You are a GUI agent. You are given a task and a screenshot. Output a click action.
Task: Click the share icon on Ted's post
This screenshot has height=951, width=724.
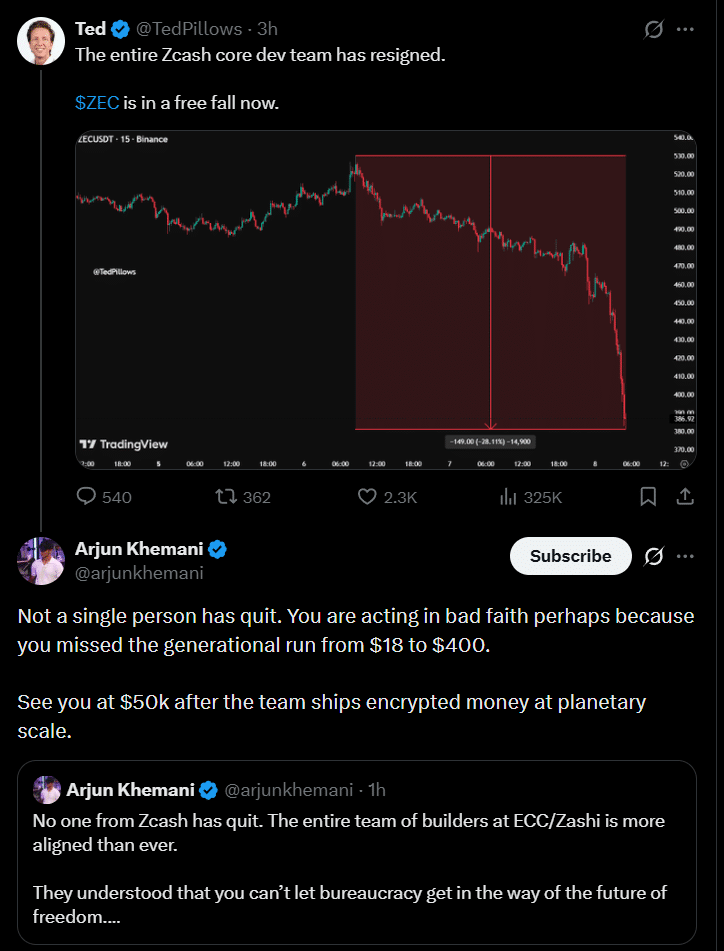[x=686, y=496]
